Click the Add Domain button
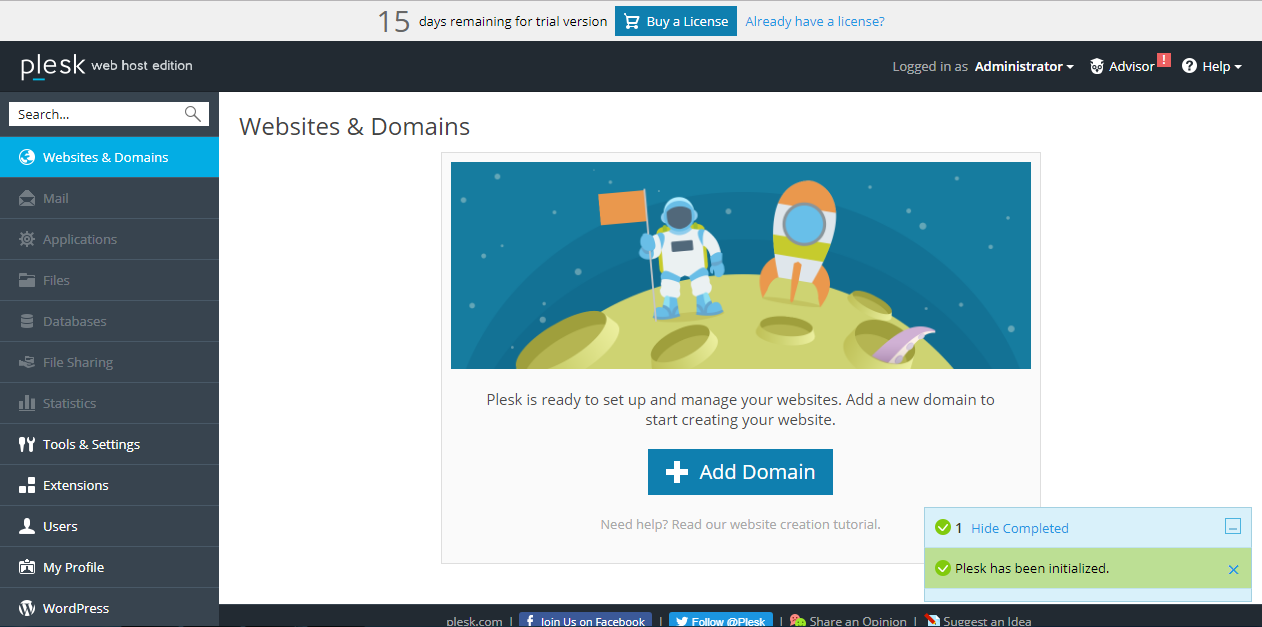 pos(740,472)
